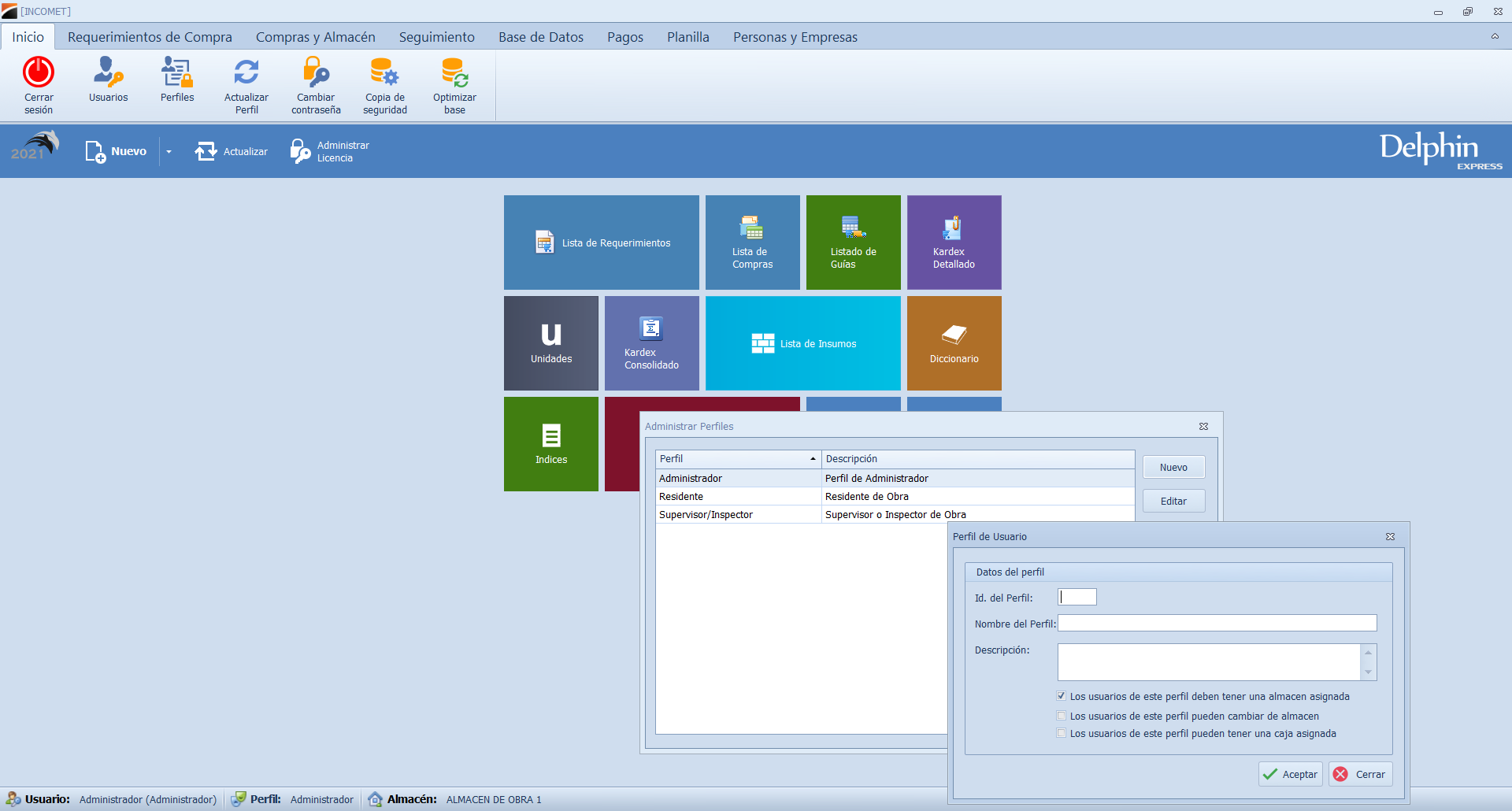Screen dimensions: 1512x811
Task: Sort by the Perfil column header
Action: 737,459
